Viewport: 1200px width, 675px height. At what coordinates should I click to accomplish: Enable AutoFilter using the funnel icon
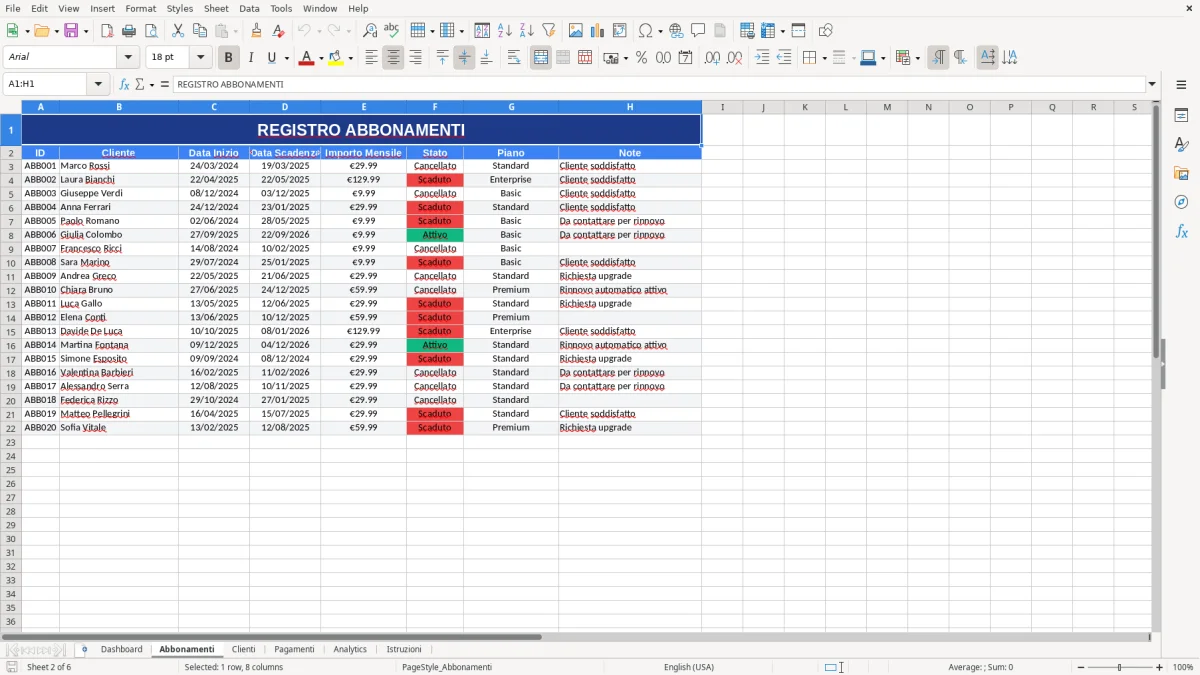pyautogui.click(x=548, y=30)
